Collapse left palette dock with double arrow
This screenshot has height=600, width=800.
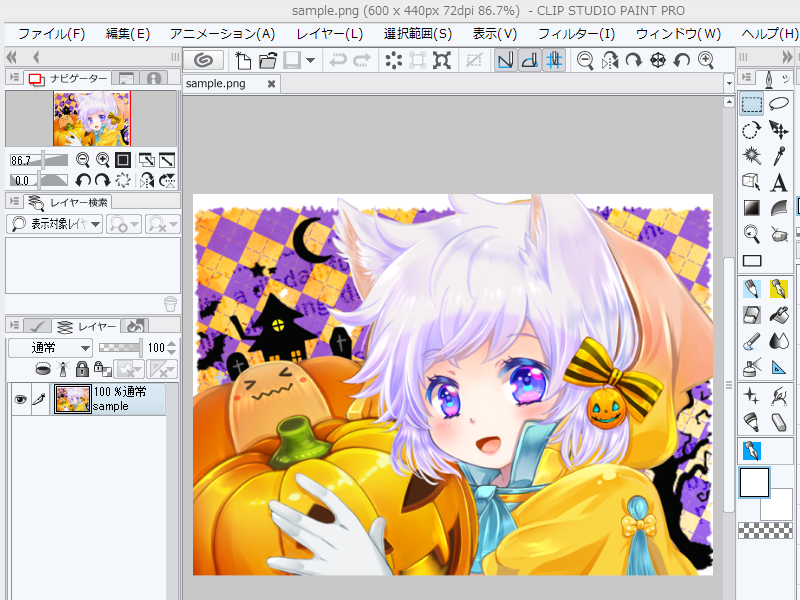[x=12, y=57]
